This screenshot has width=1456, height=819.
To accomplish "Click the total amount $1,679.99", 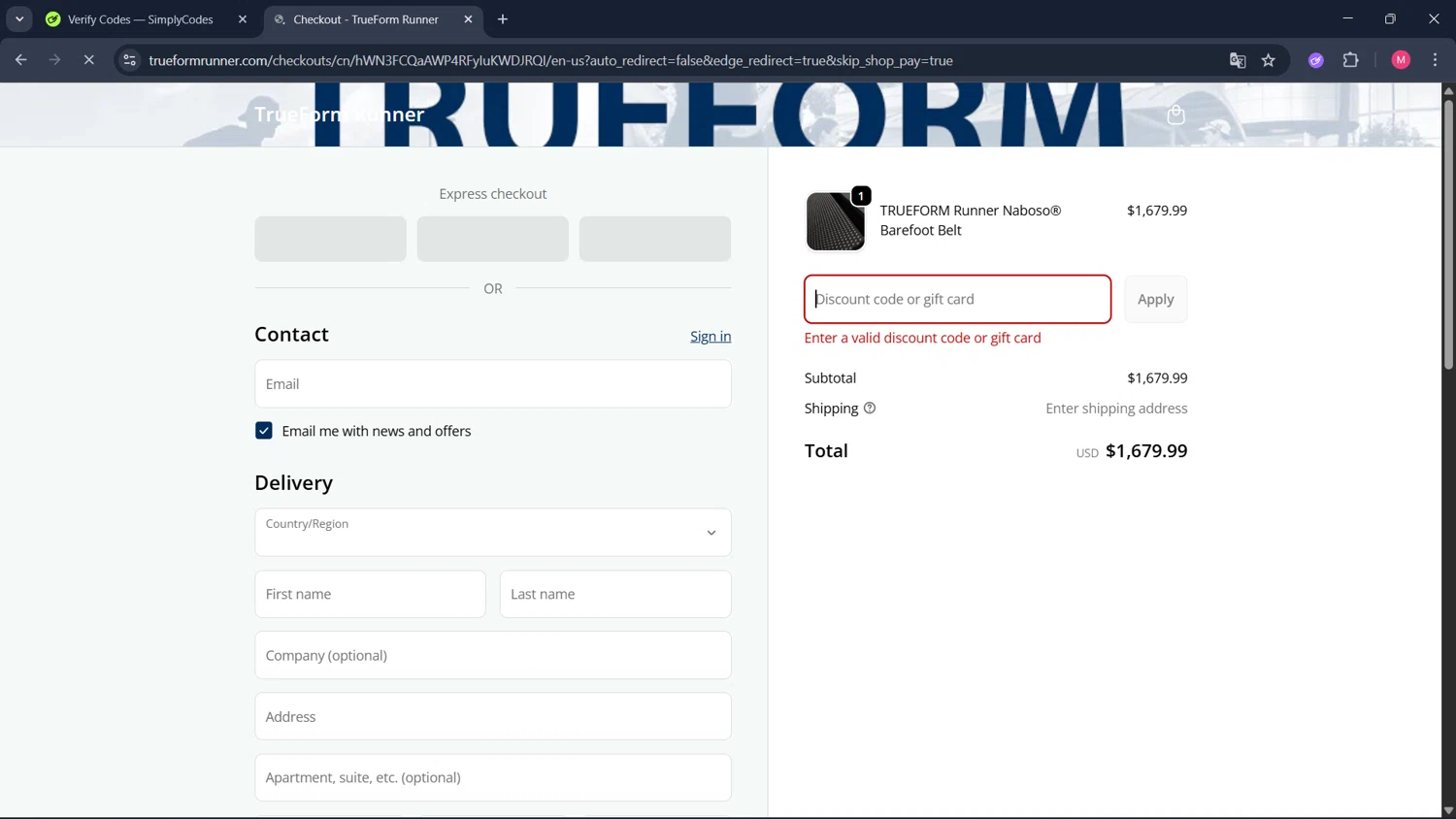I will point(1146,450).
